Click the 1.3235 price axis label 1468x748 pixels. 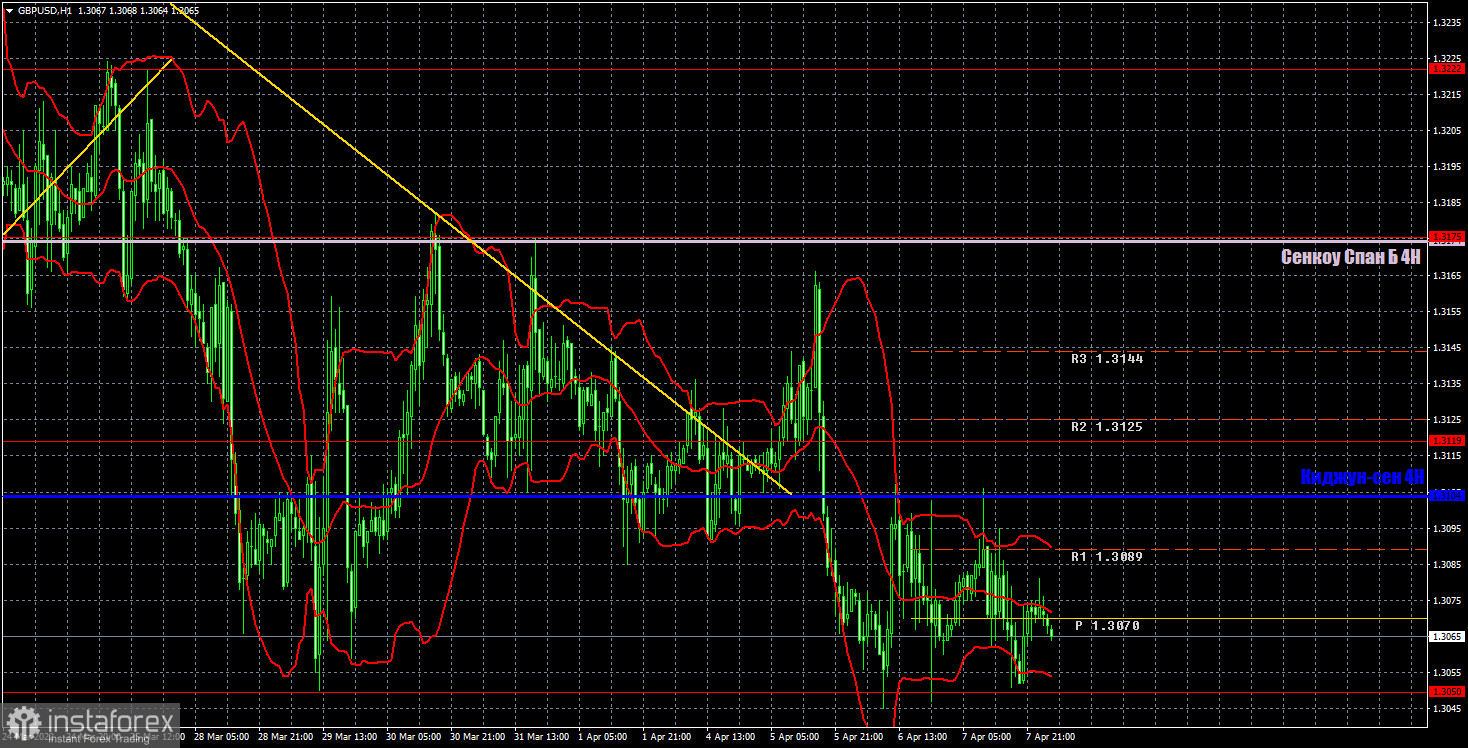(x=1447, y=22)
